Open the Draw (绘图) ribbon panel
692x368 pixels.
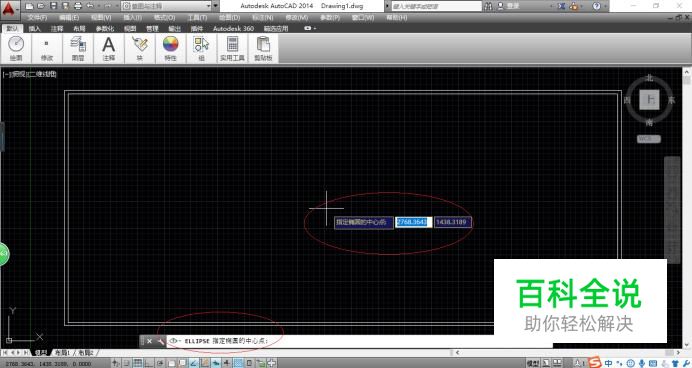(x=16, y=49)
